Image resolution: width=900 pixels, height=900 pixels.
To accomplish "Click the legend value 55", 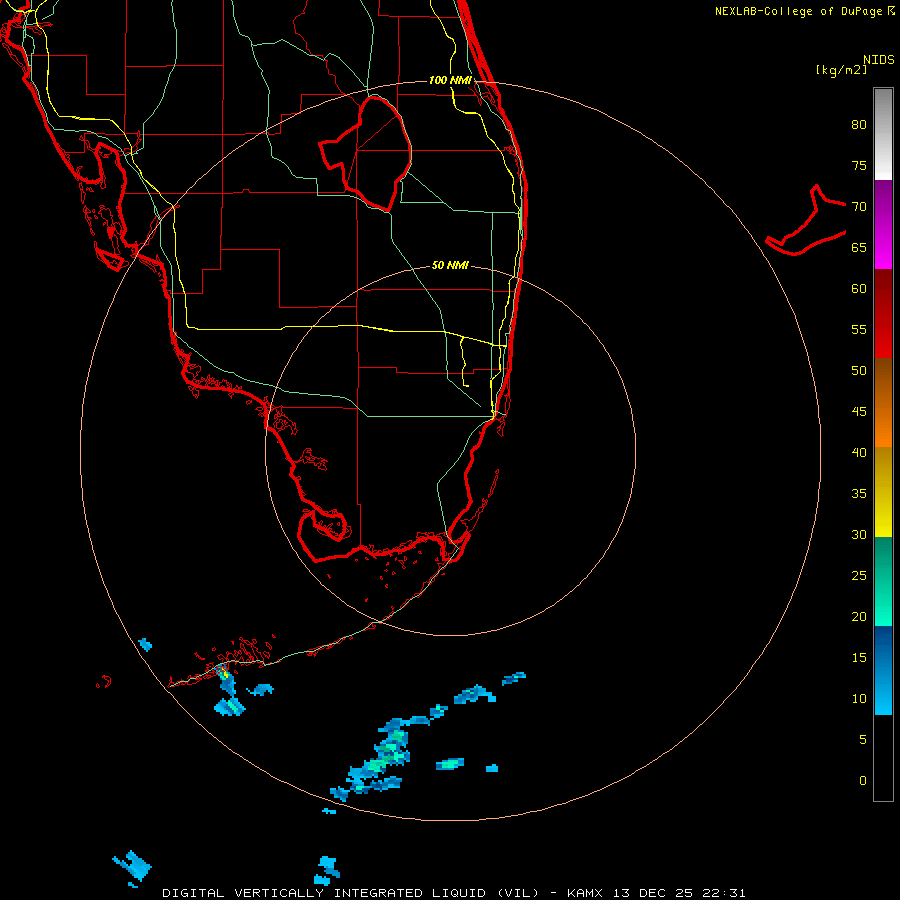I will [859, 329].
